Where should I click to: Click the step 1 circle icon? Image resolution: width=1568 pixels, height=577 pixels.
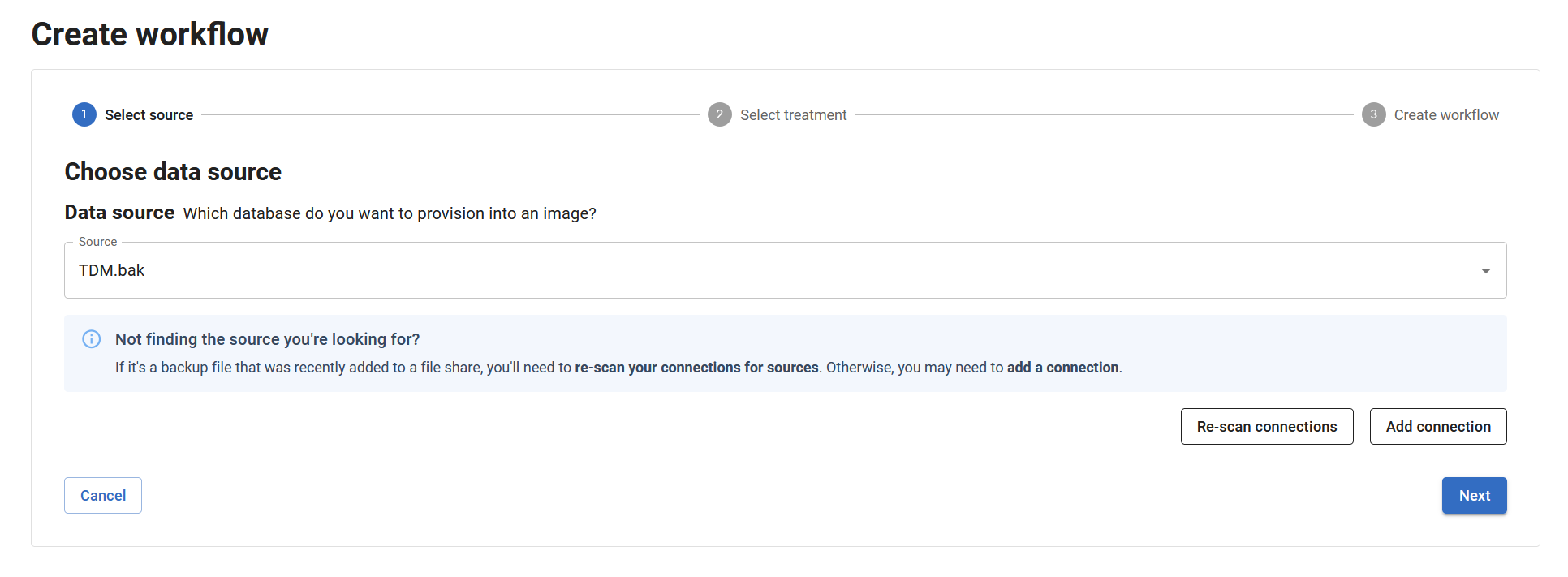coord(84,114)
